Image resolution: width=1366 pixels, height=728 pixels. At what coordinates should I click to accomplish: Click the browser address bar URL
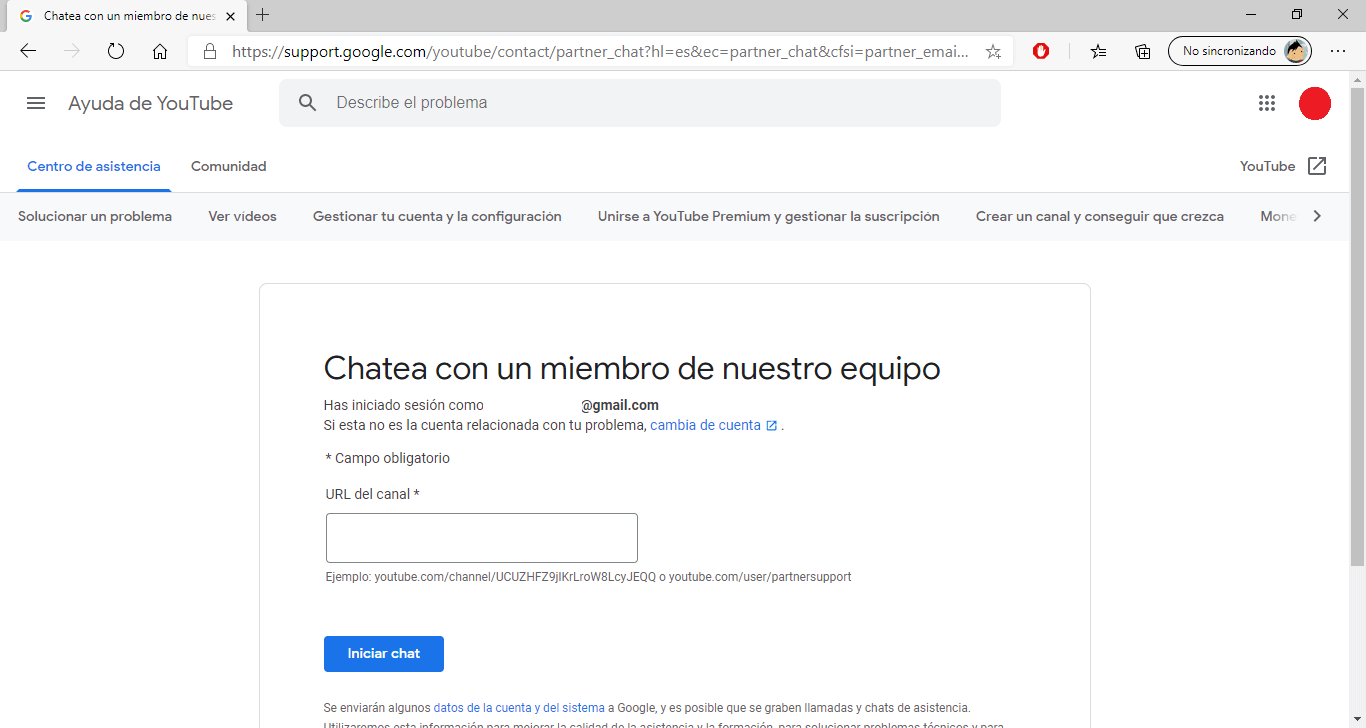(x=600, y=51)
